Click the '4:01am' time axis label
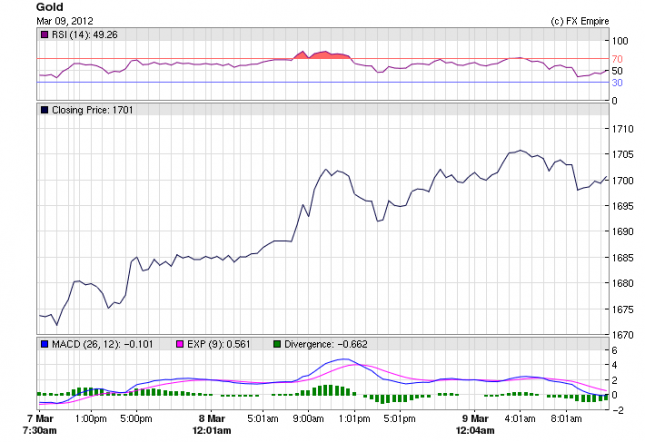645x442 pixels. (x=520, y=419)
